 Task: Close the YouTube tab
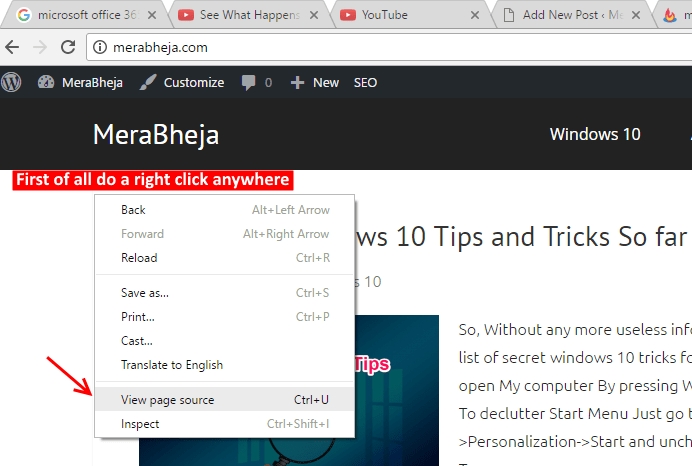click(x=475, y=15)
